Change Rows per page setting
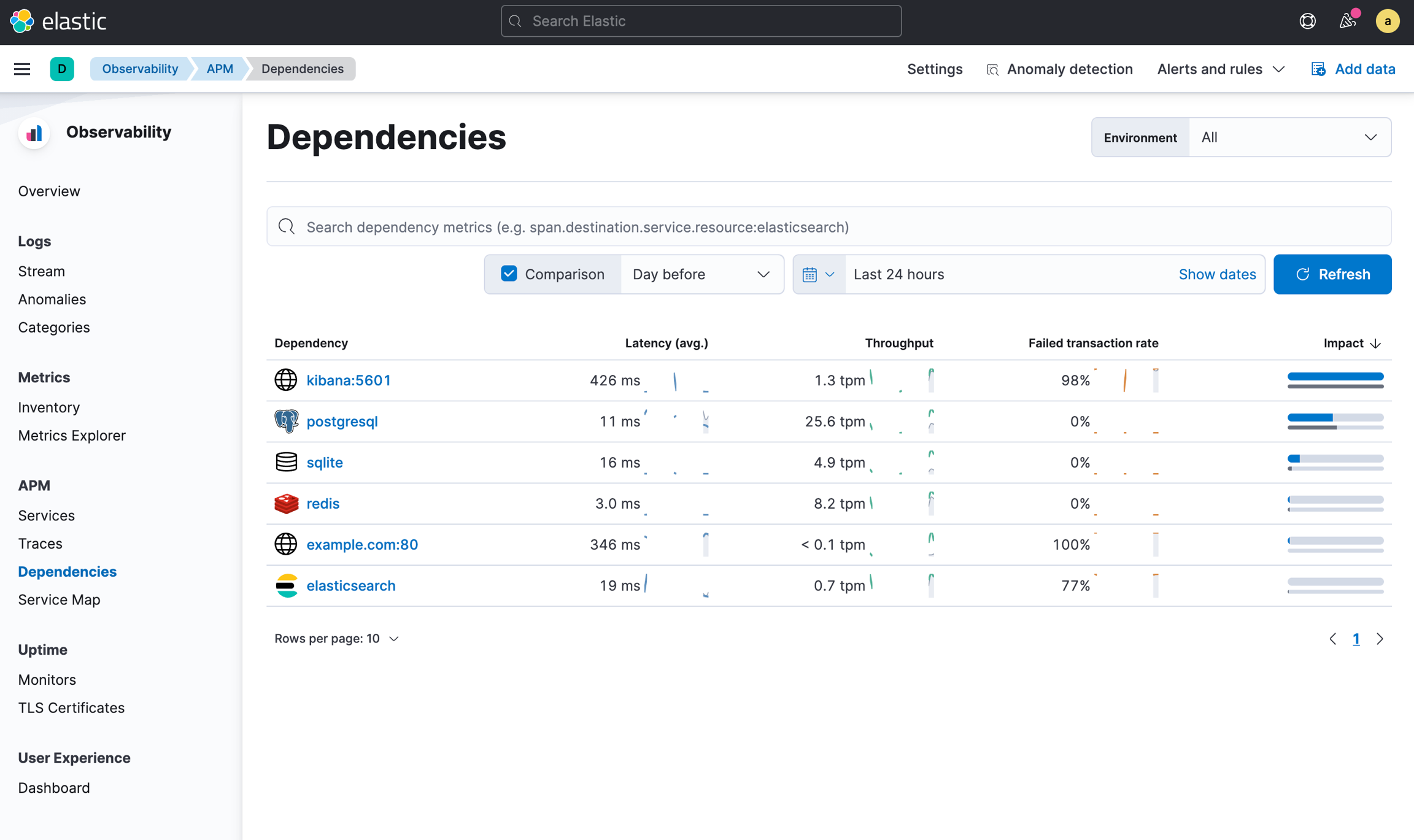The height and width of the screenshot is (840, 1414). [336, 639]
